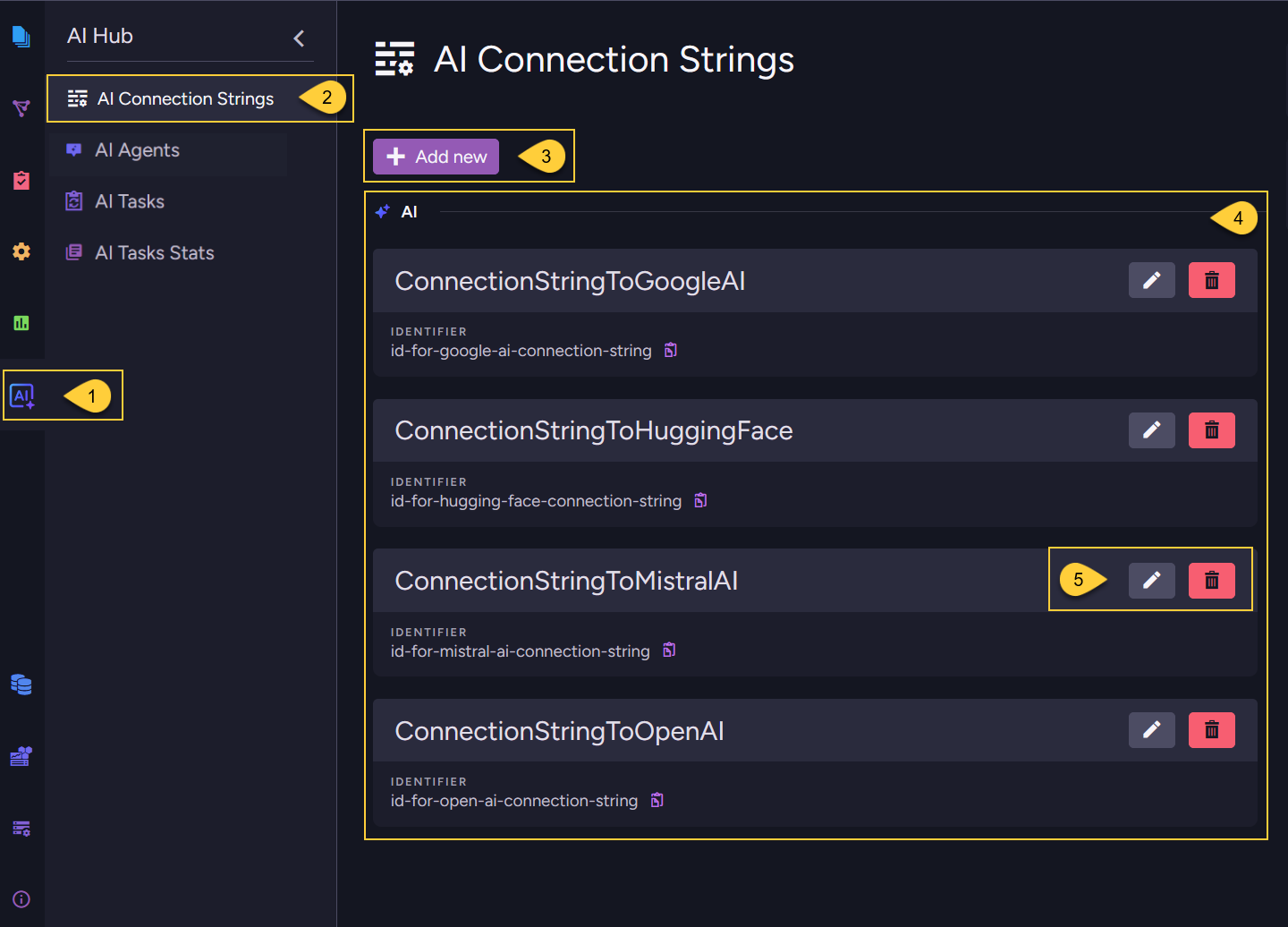Open the database stack icon near the bottom
The height and width of the screenshot is (927, 1288).
[x=21, y=685]
